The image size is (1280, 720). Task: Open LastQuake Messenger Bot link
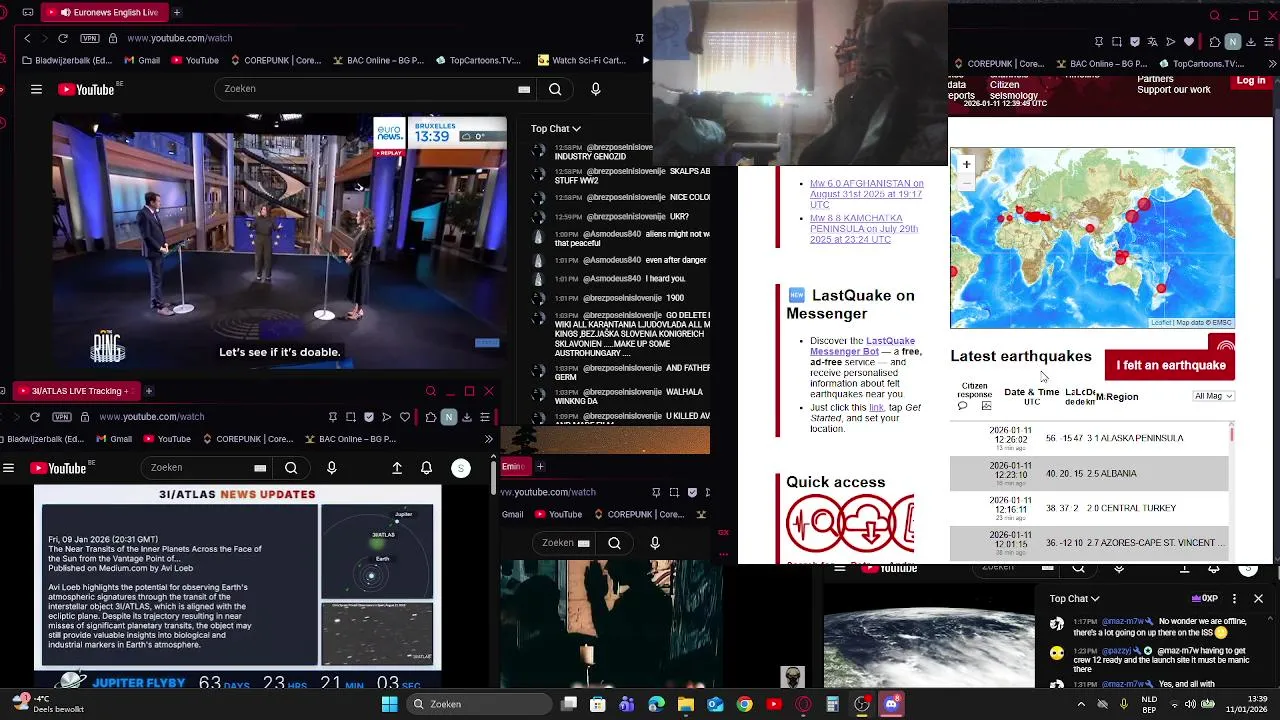[862, 346]
